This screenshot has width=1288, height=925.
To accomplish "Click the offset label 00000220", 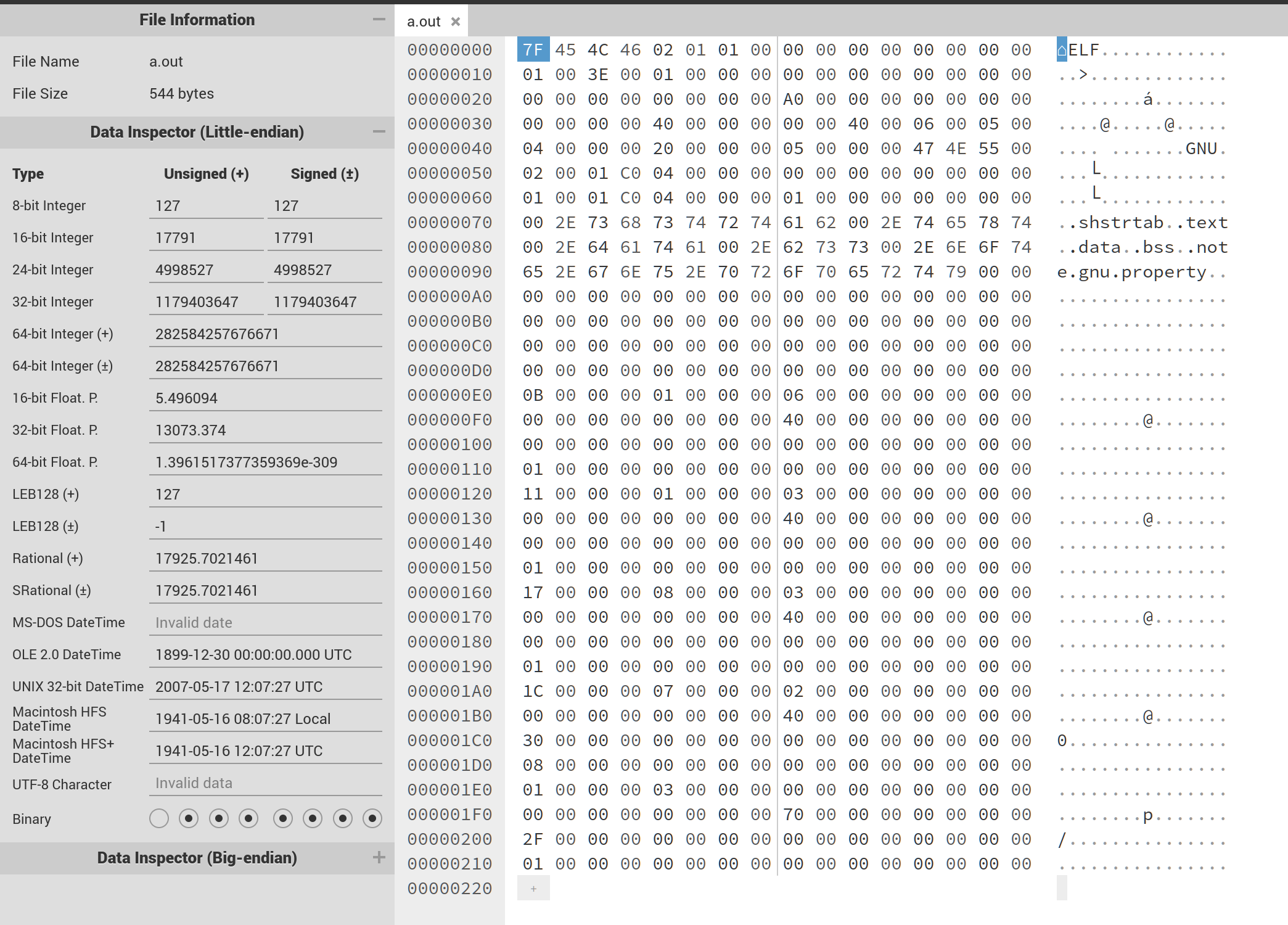I will pos(449,888).
